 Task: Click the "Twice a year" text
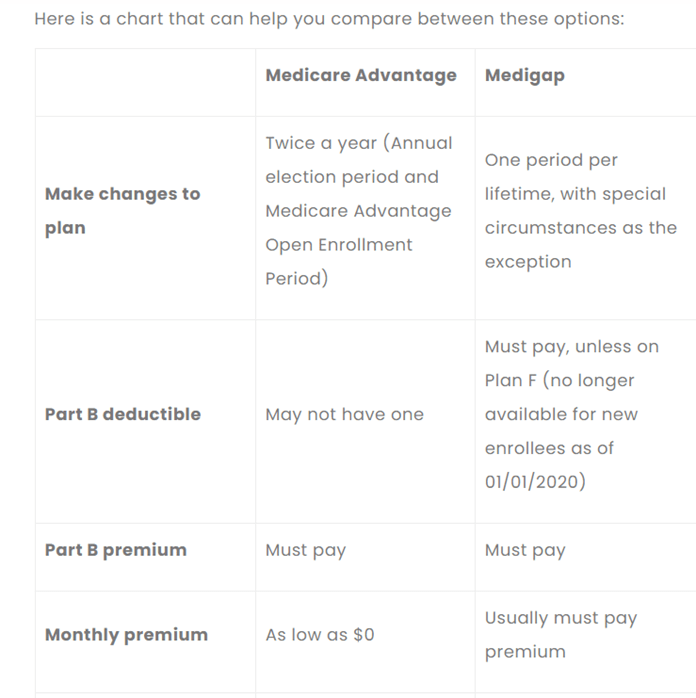321,143
